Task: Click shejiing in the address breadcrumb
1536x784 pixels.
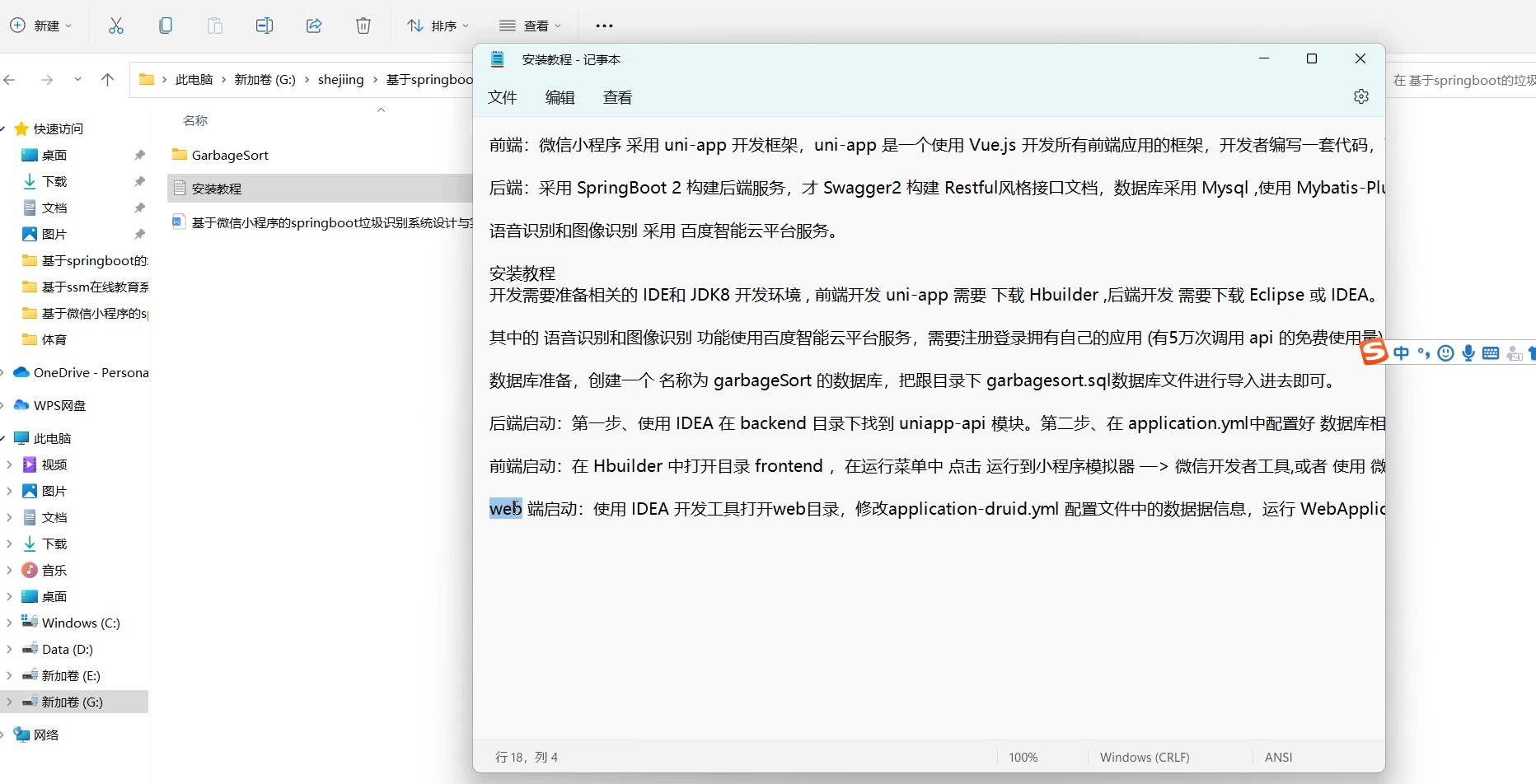Action: click(x=341, y=79)
